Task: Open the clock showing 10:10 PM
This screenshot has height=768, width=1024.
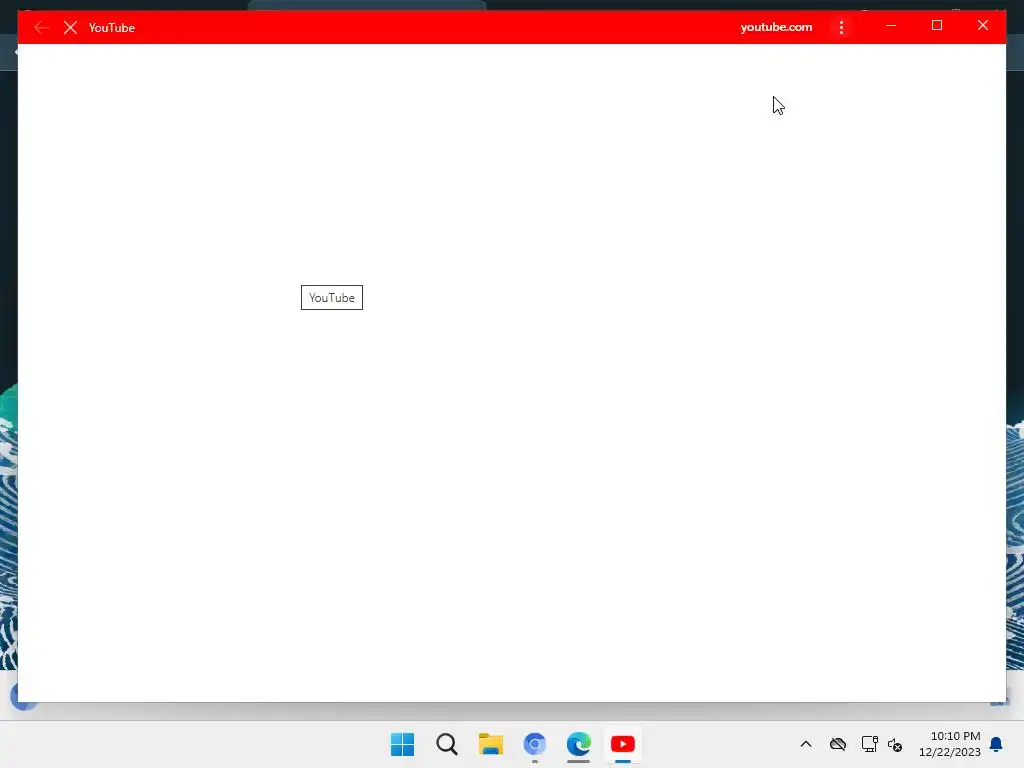Action: point(950,744)
